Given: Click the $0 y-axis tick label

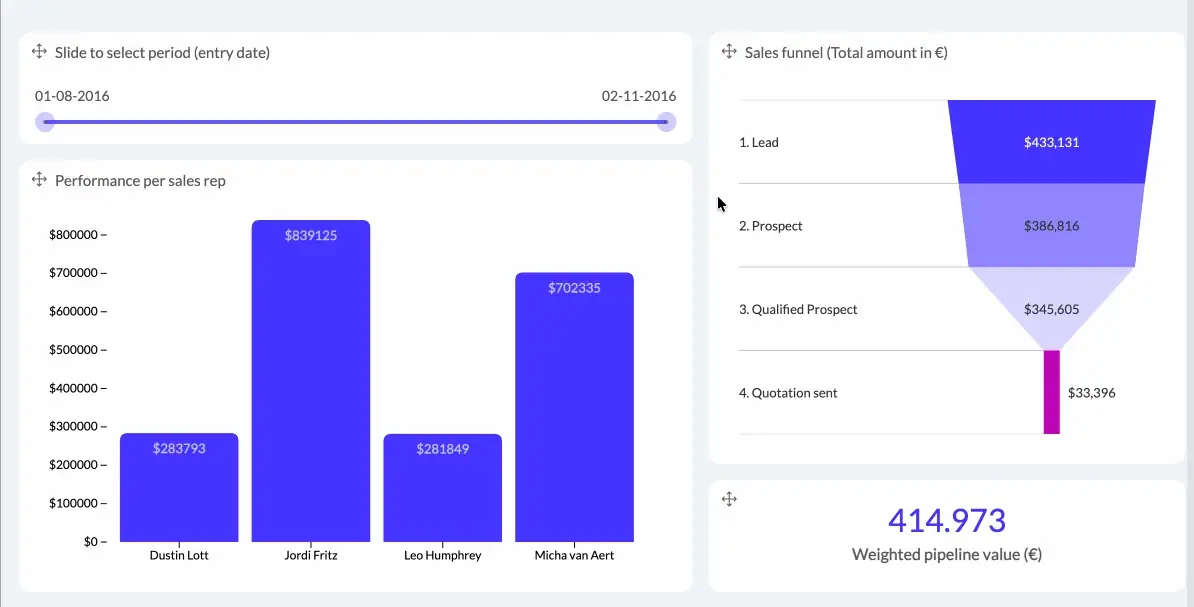Looking at the screenshot, I should [x=91, y=542].
